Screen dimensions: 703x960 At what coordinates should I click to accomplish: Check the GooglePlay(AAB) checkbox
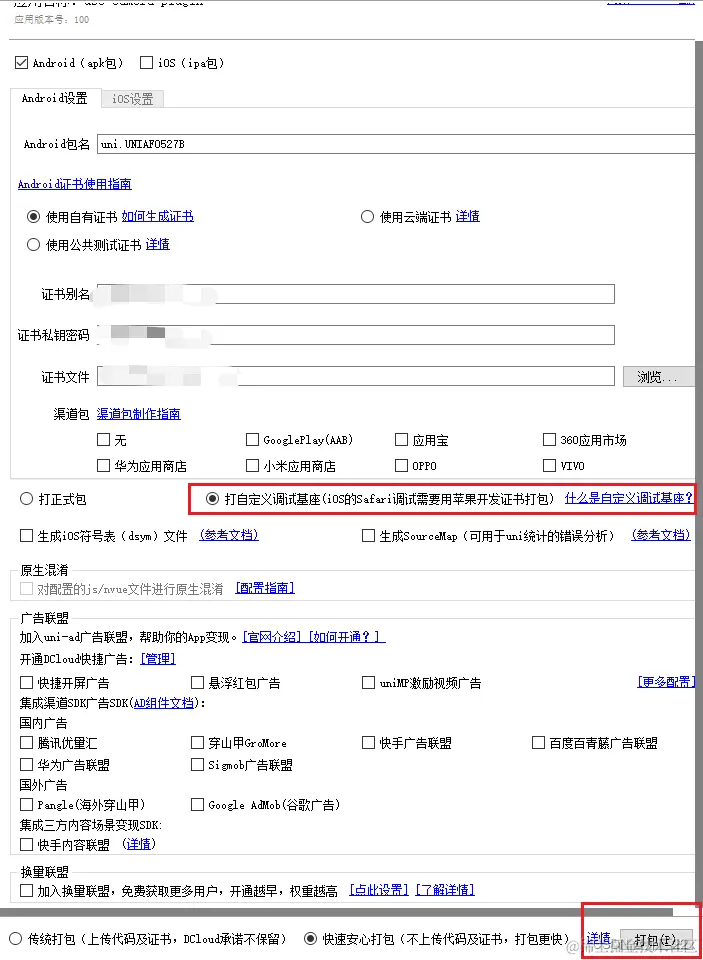click(x=252, y=440)
